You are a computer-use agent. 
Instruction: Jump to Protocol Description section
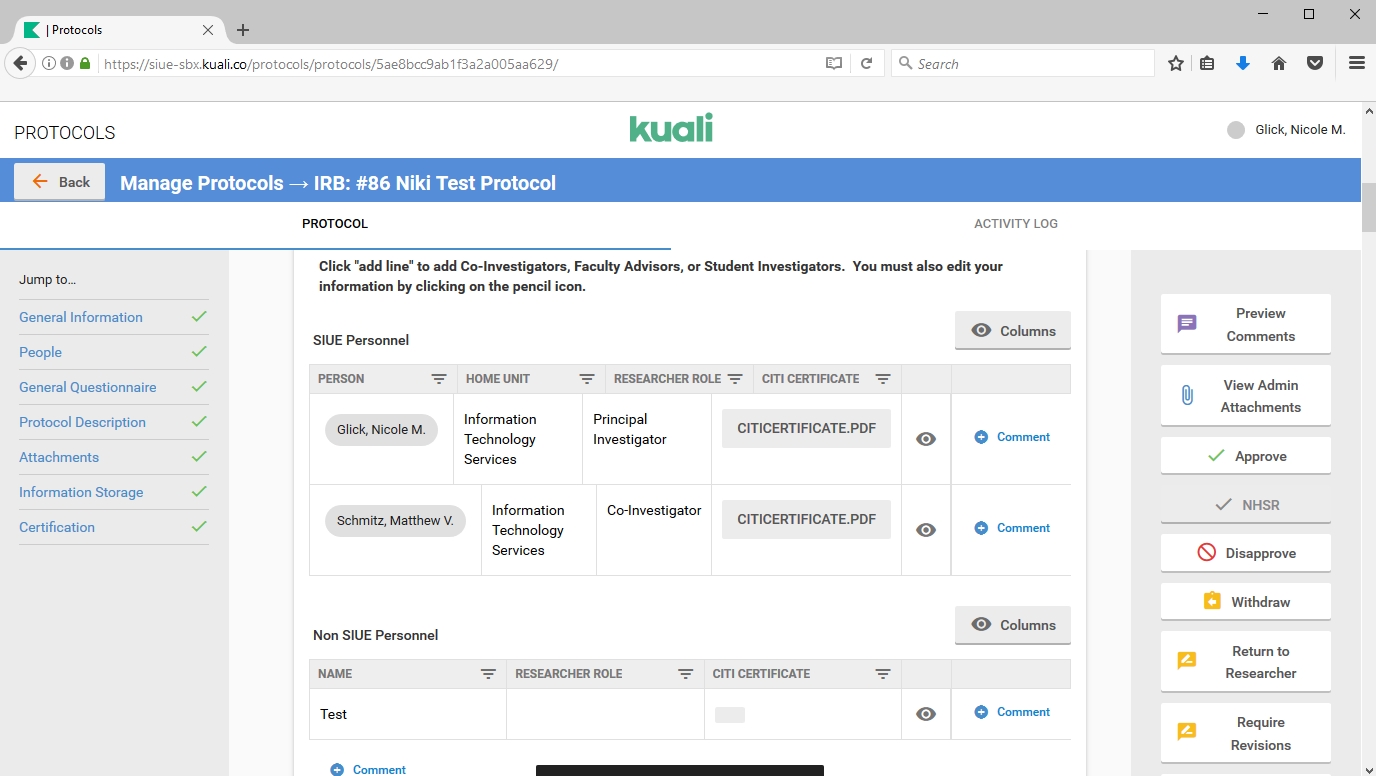coord(82,422)
